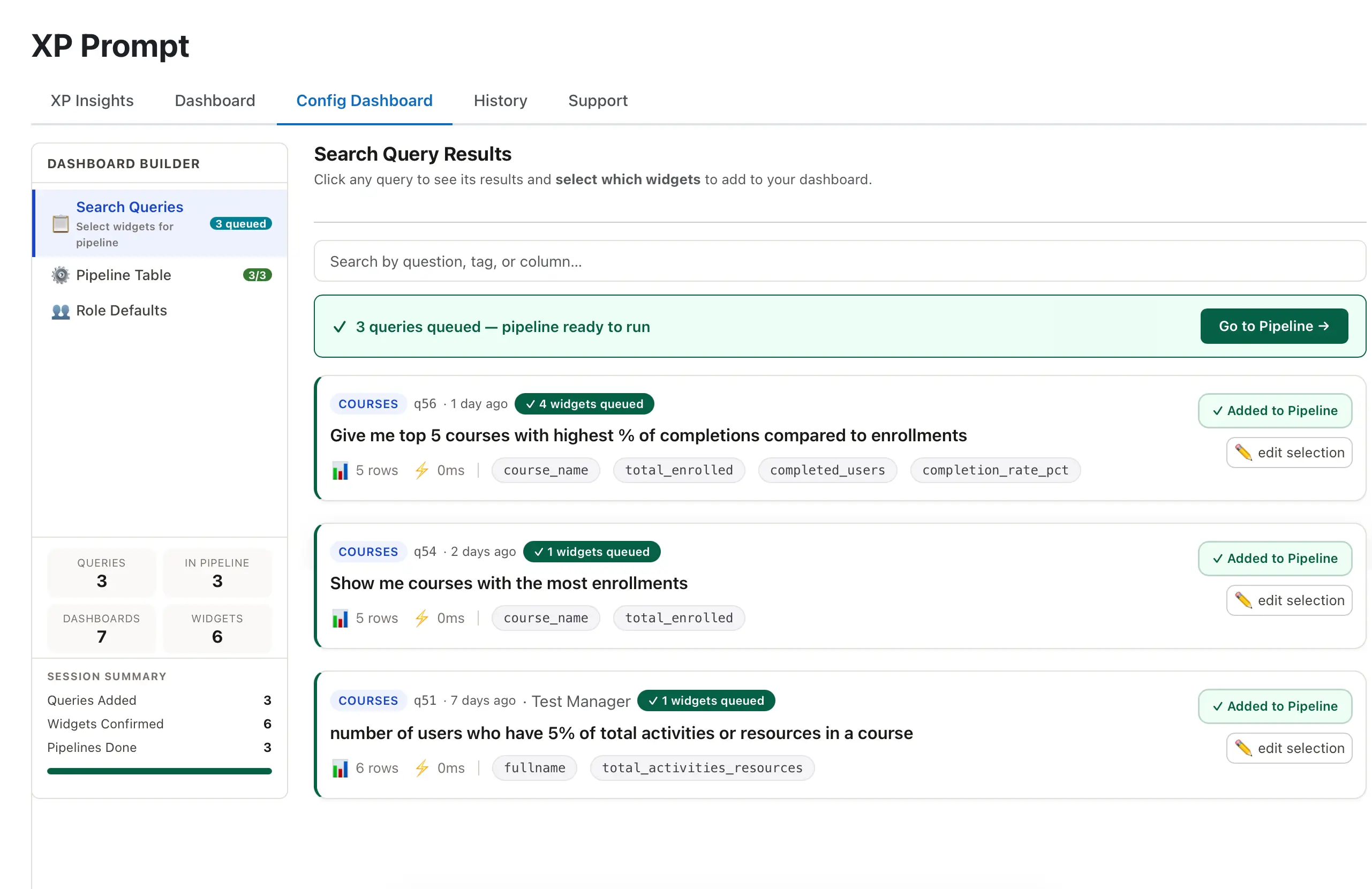This screenshot has width=1372, height=889.
Task: Click the total_activities_resources column chip
Action: [702, 768]
